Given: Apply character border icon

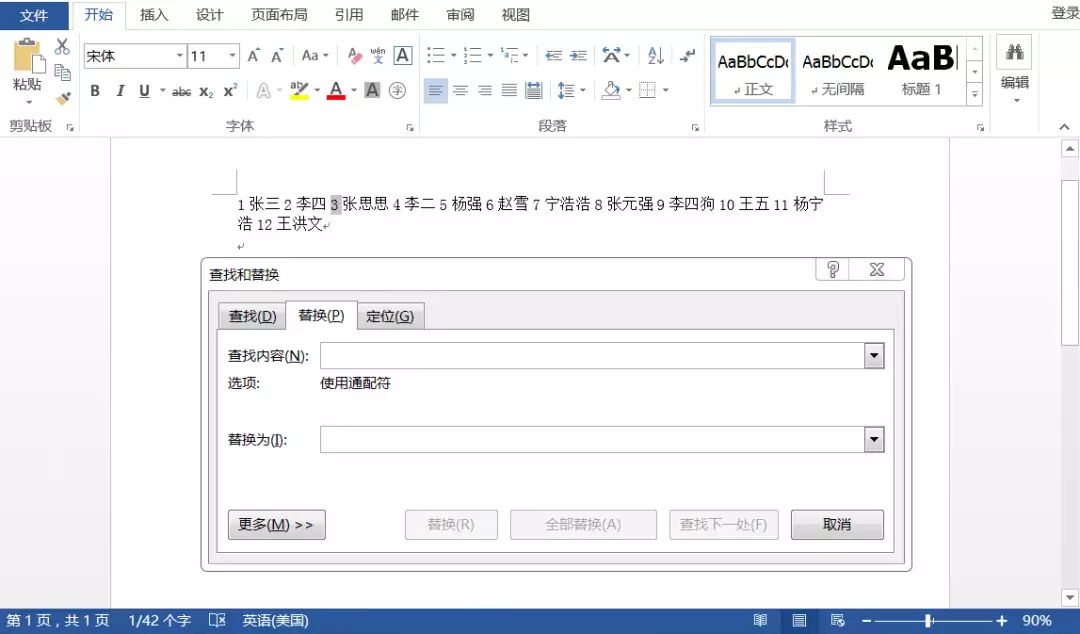Looking at the screenshot, I should coord(403,56).
